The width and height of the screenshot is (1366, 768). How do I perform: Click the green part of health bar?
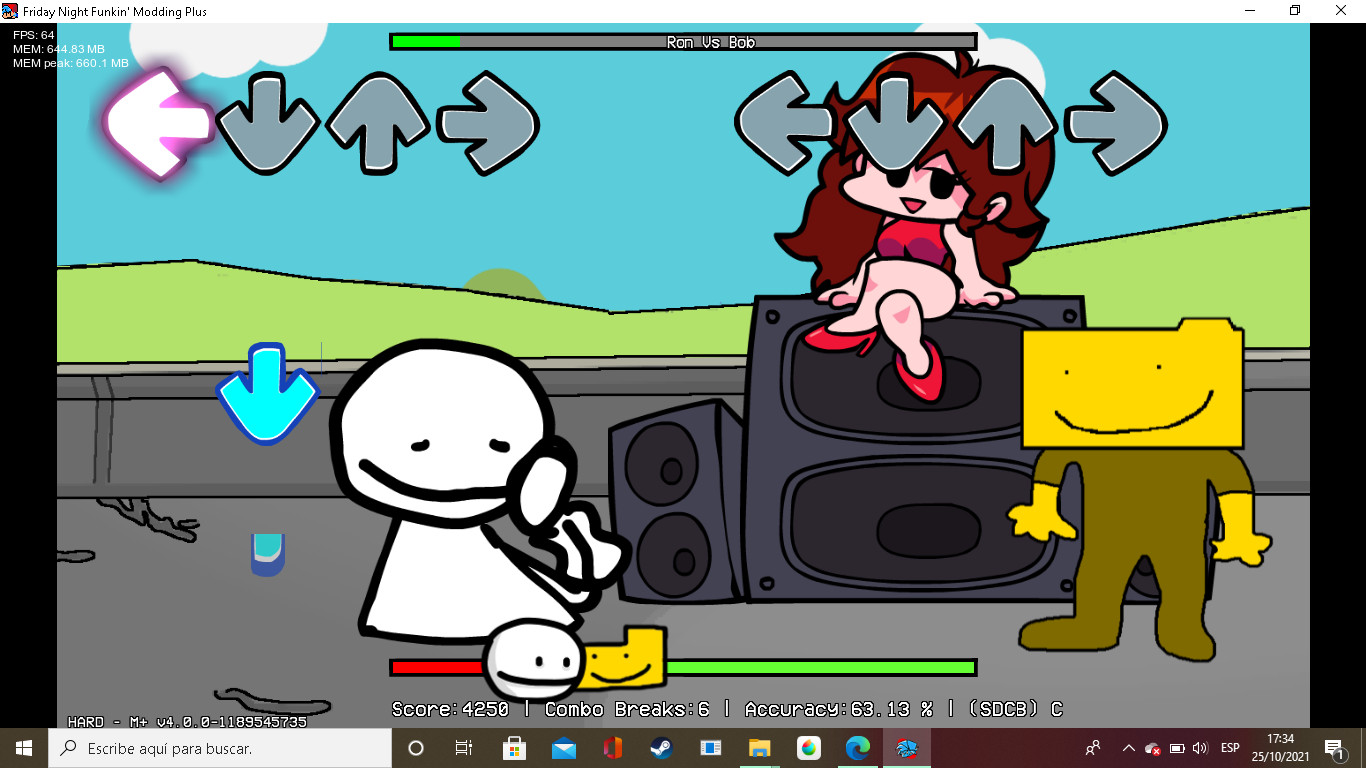point(820,667)
